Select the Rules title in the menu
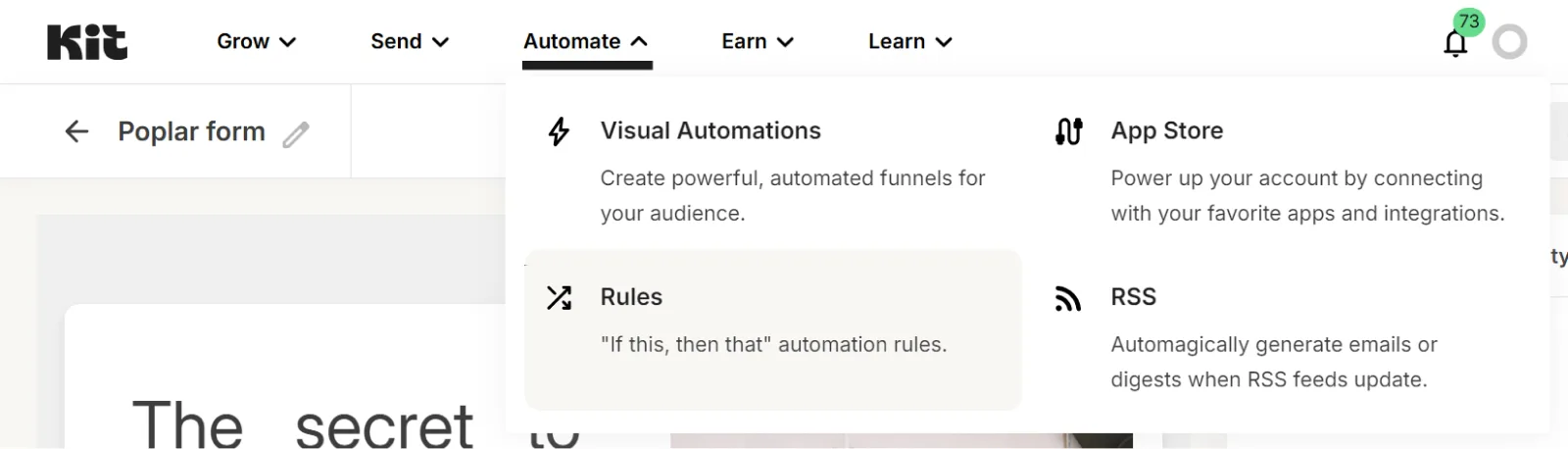1568x449 pixels. coord(631,297)
